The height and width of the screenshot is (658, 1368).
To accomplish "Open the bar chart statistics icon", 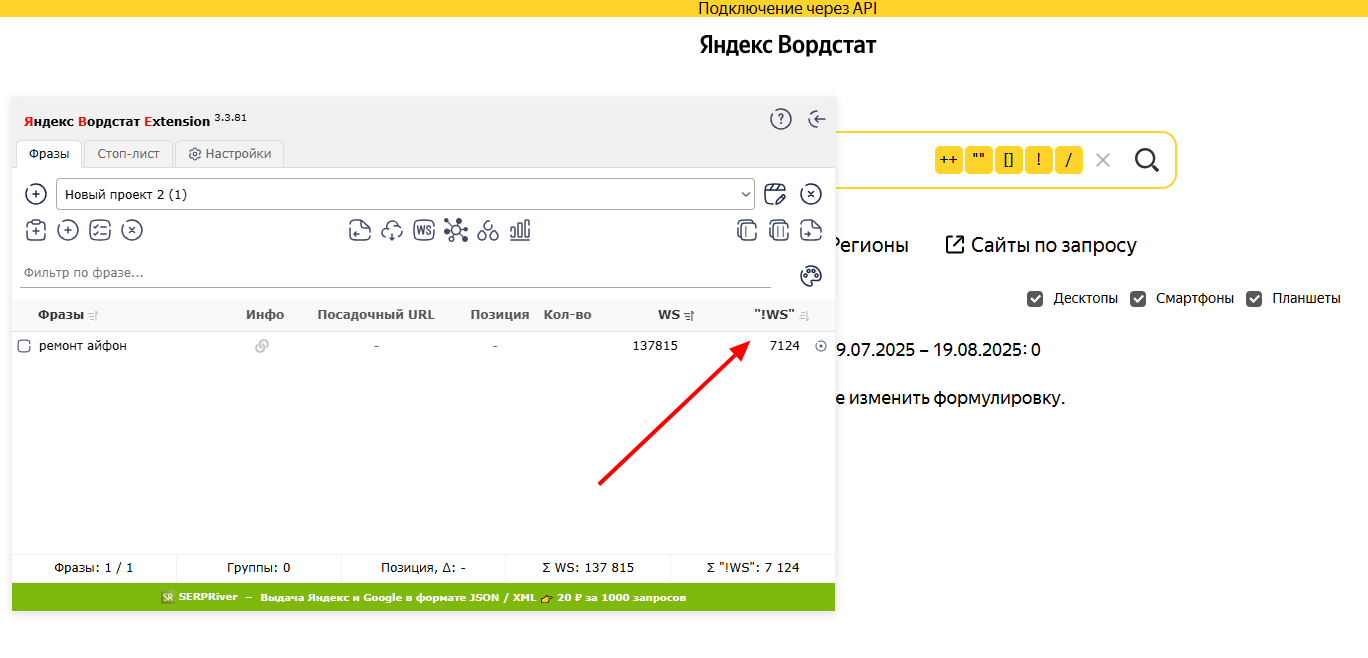I will coord(520,230).
